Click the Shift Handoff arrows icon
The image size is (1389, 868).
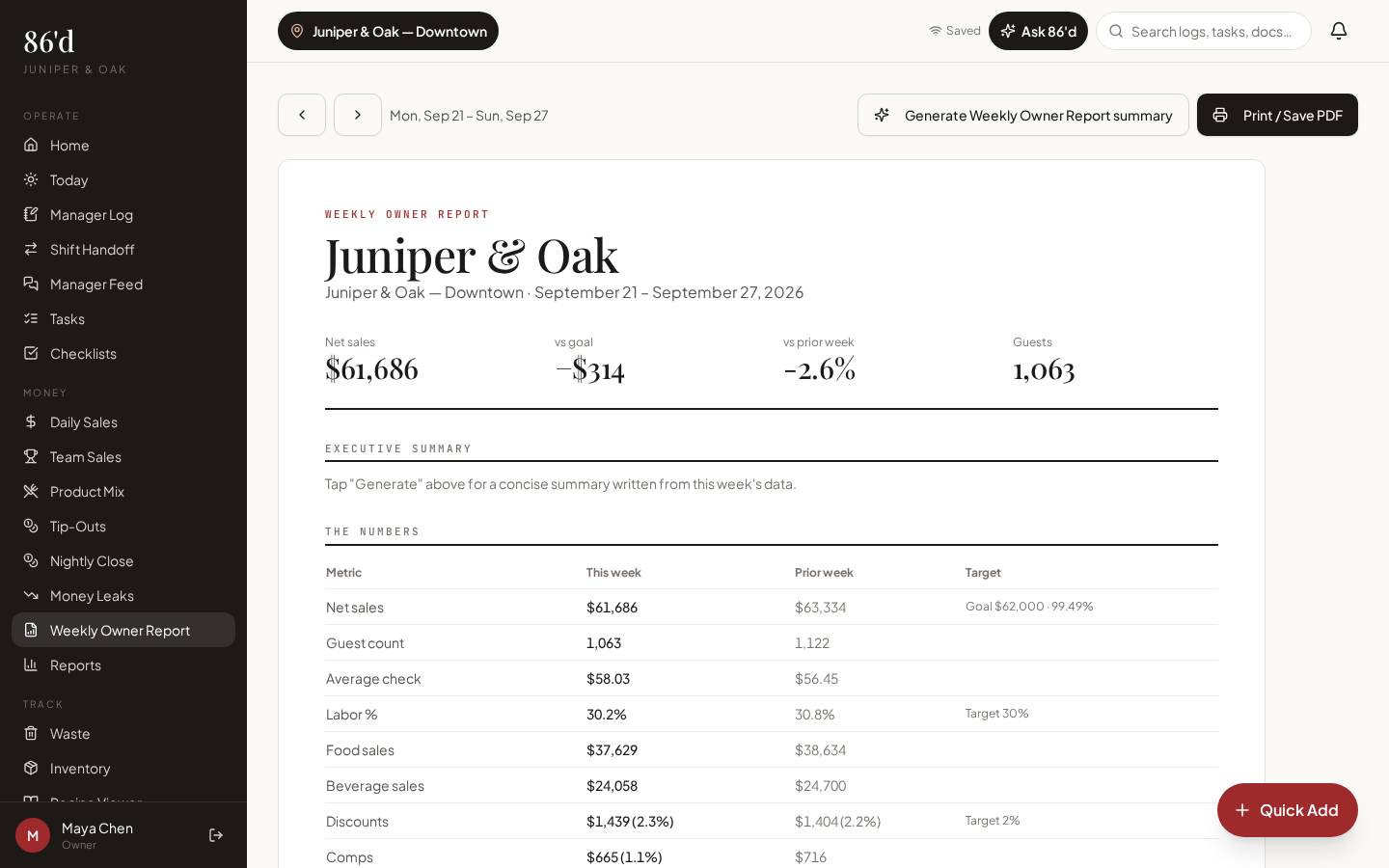click(31, 249)
